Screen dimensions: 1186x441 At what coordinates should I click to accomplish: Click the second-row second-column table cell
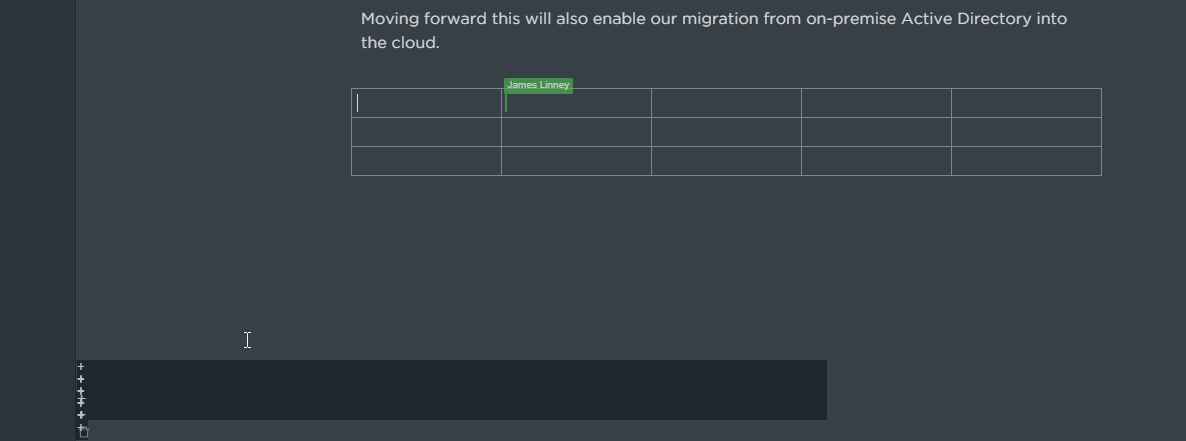click(576, 132)
